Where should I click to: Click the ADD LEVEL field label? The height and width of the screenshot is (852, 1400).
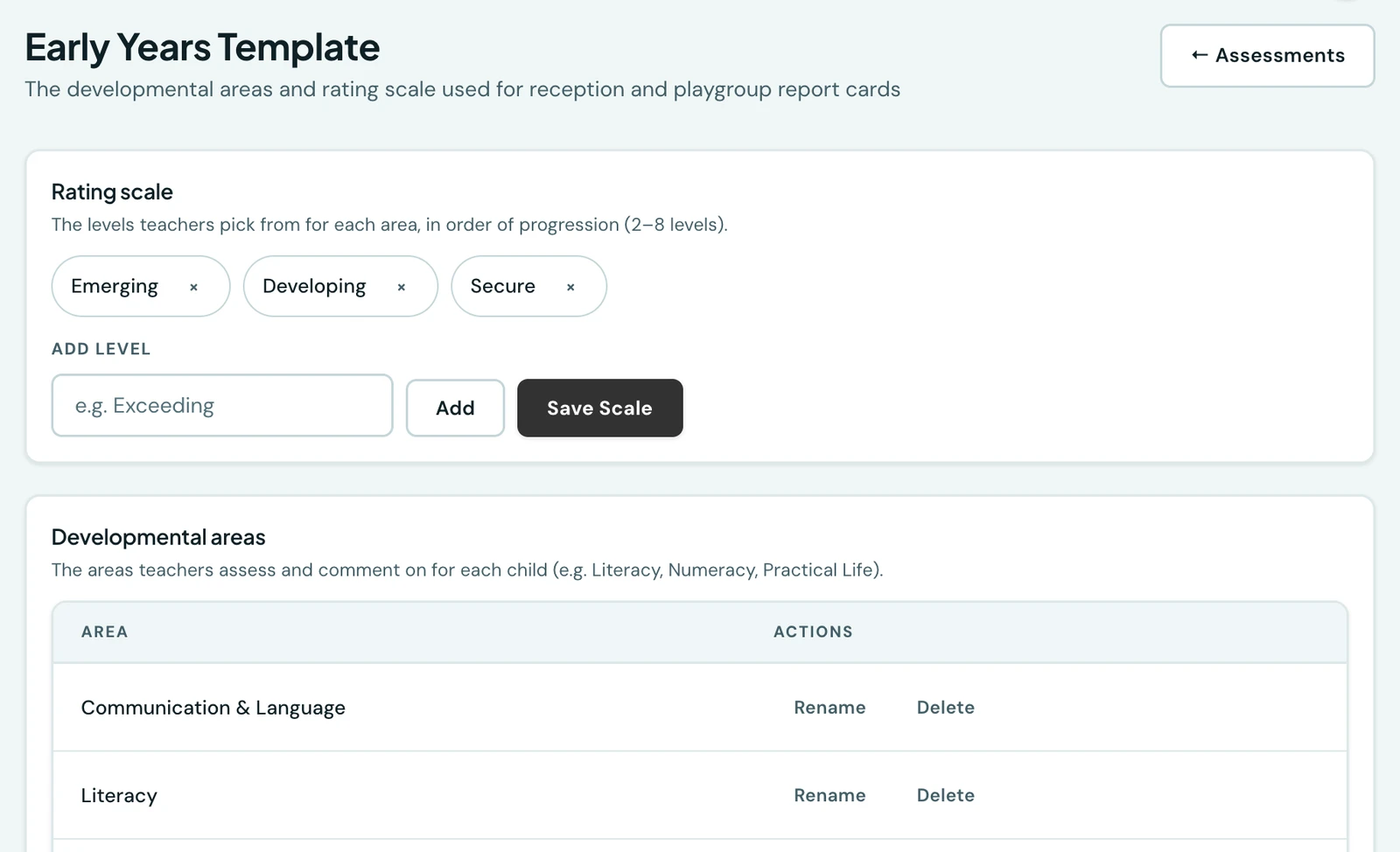tap(101, 349)
